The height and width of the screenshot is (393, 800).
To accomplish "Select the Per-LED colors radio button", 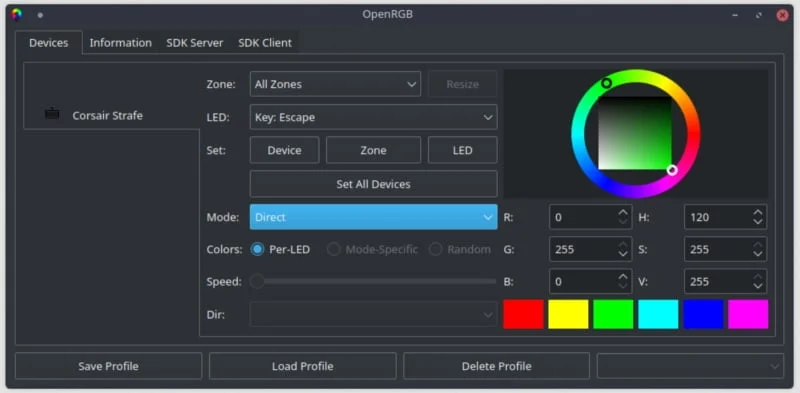I will point(258,250).
